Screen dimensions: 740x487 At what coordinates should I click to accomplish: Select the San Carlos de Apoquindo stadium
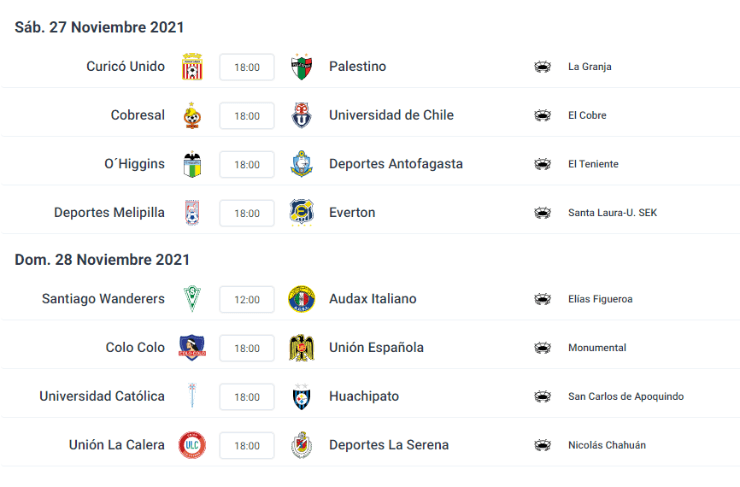[x=626, y=396]
